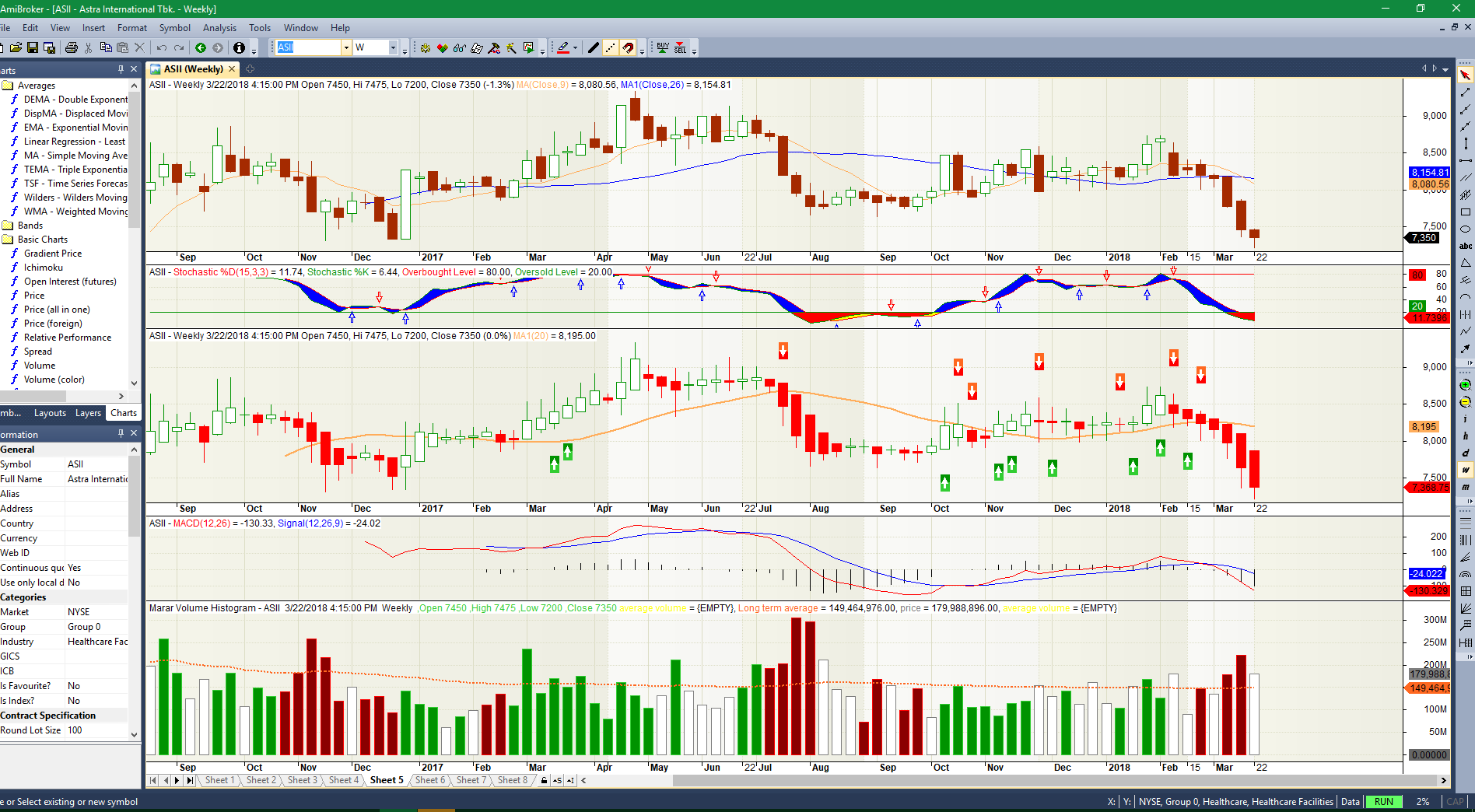Image resolution: width=1475 pixels, height=812 pixels.
Task: Toggle the dotted line style button
Action: pyautogui.click(x=611, y=47)
